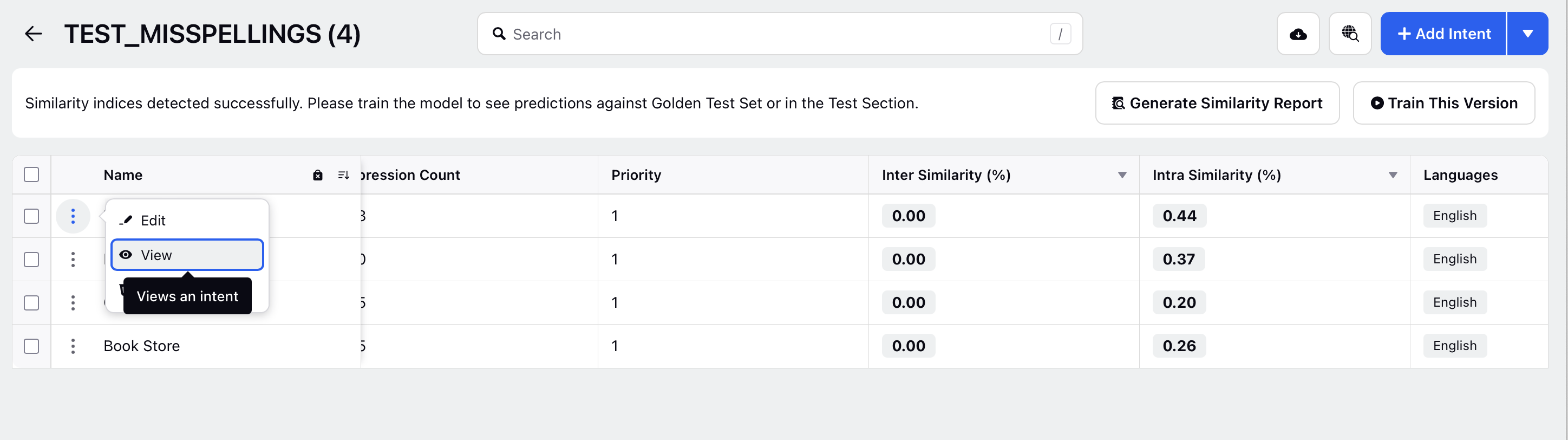Focus the Search input field
The image size is (1568, 440).
(779, 34)
